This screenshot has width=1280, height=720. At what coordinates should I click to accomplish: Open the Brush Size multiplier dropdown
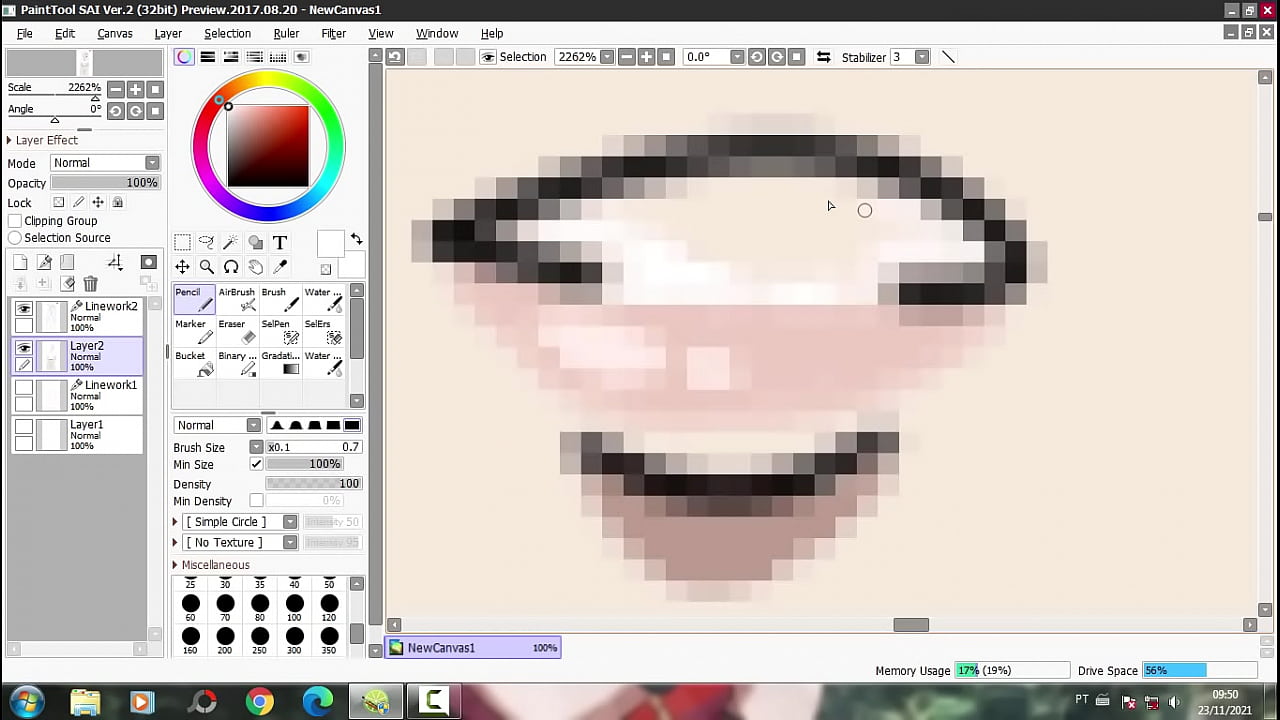(256, 448)
